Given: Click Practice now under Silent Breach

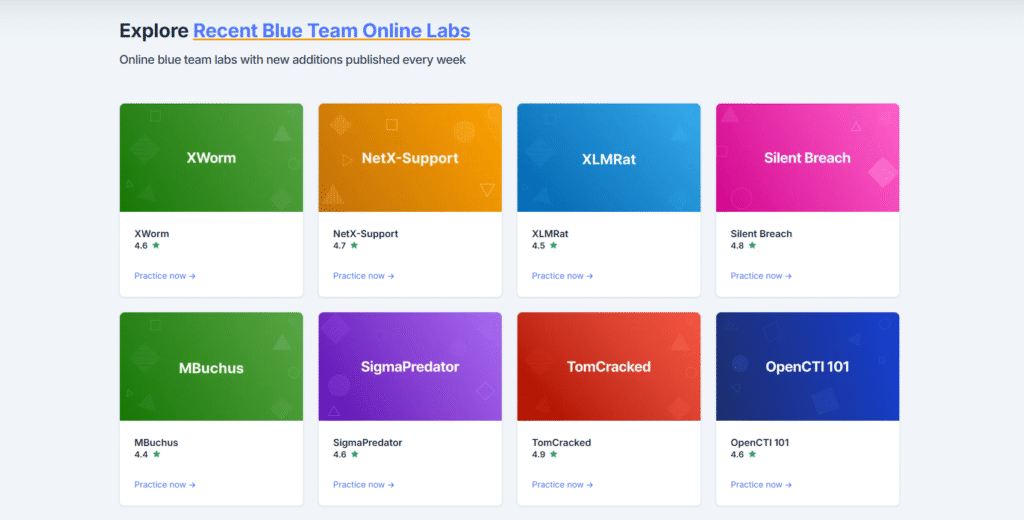Looking at the screenshot, I should coord(761,276).
